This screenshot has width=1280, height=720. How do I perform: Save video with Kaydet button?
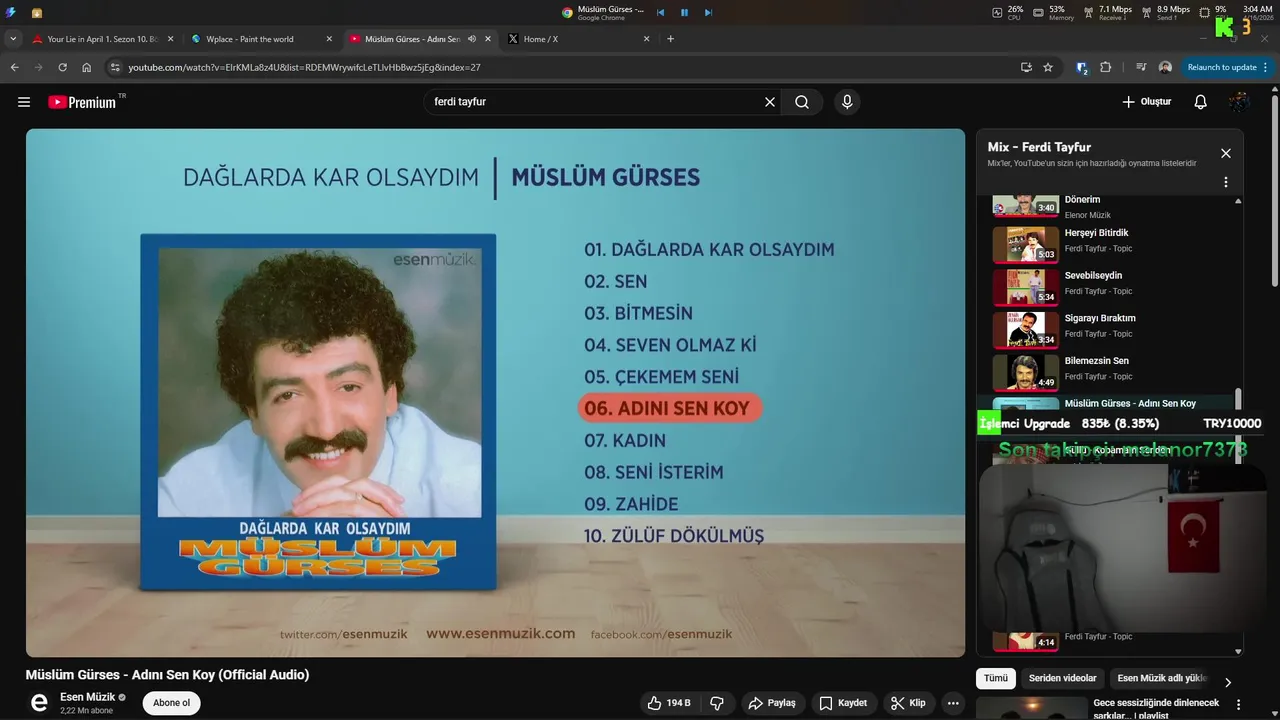point(843,703)
